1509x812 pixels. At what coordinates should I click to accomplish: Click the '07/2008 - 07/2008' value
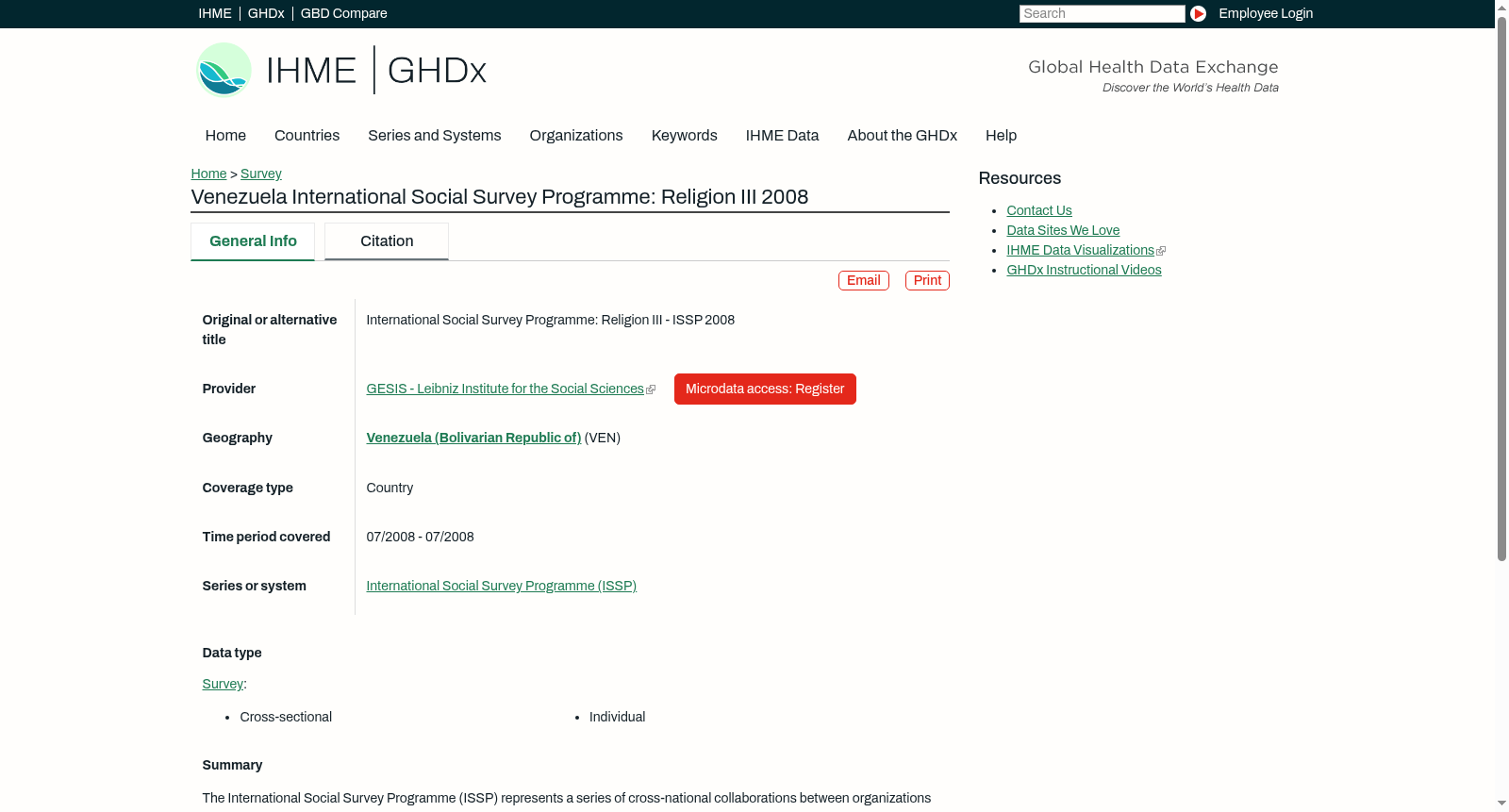pos(420,538)
